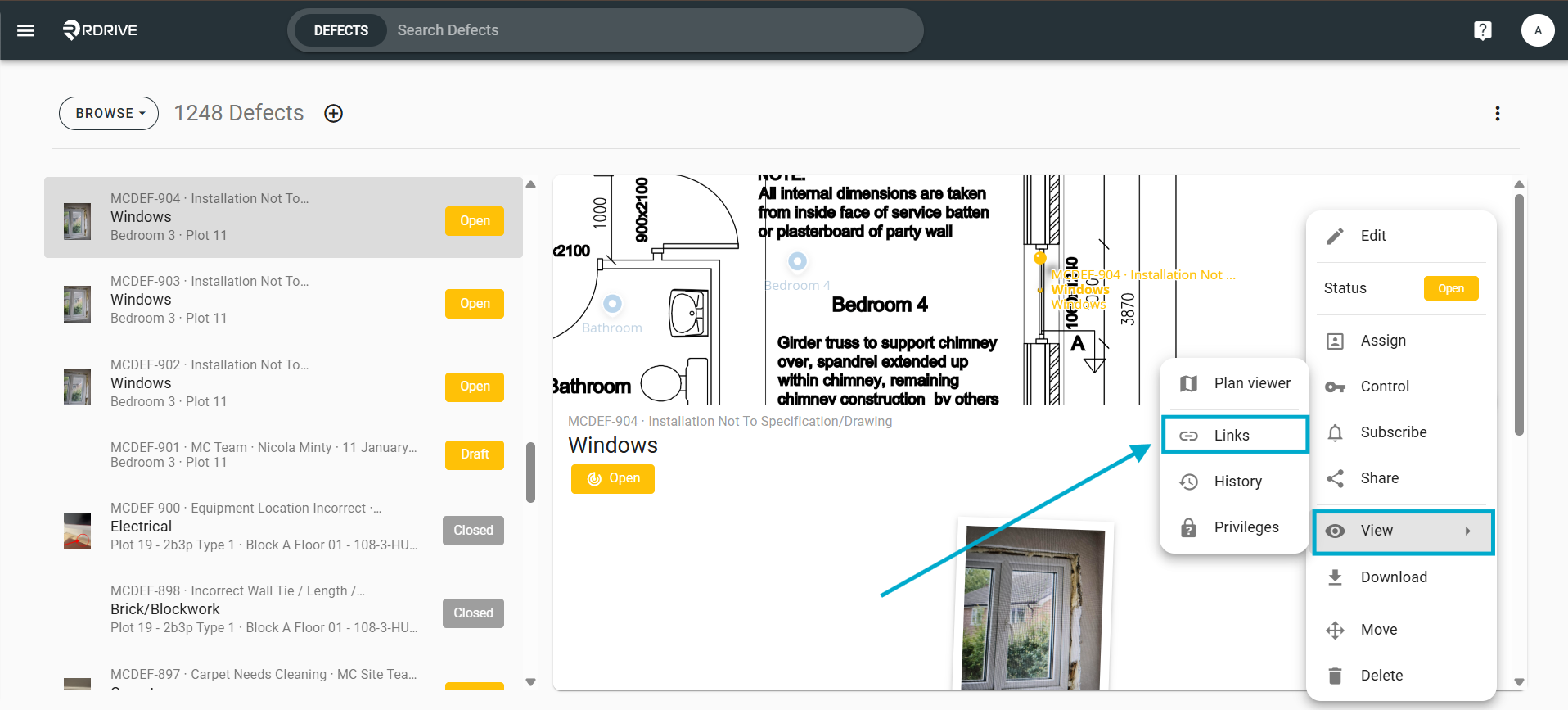Click the RDRIVE logo
The image size is (1568, 710).
point(100,30)
